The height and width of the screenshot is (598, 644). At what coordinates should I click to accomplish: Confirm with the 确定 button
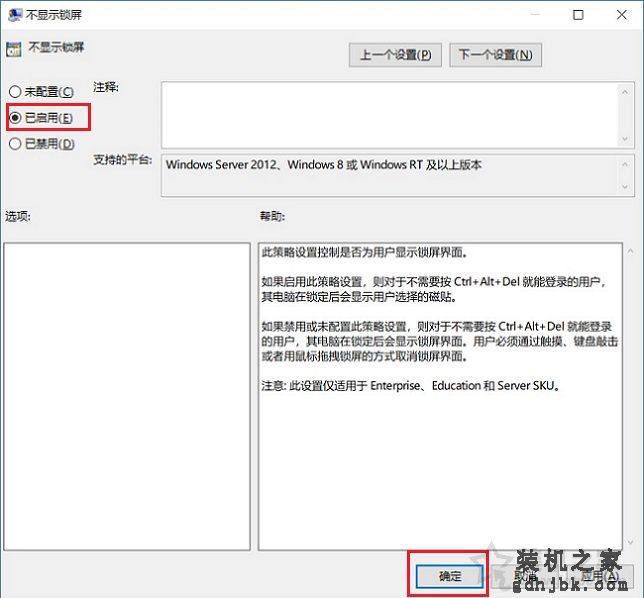click(450, 576)
